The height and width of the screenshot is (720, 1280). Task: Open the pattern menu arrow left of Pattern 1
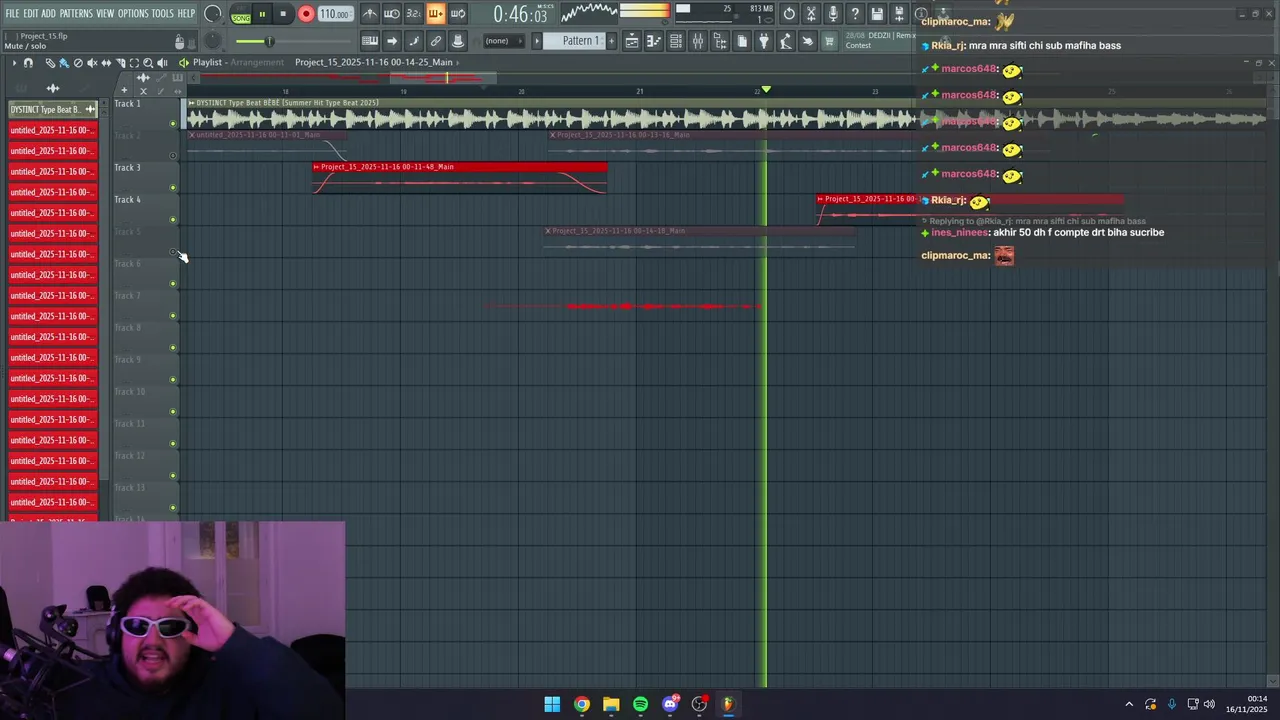pos(537,41)
